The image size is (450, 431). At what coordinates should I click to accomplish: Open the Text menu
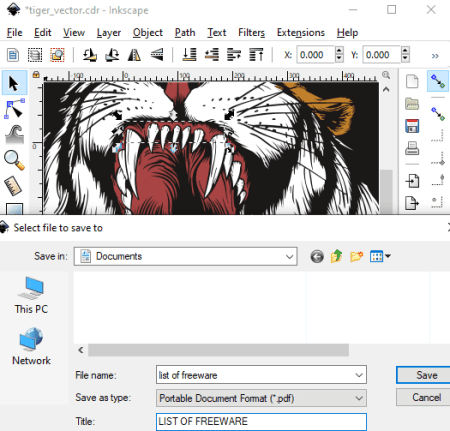coord(217,33)
